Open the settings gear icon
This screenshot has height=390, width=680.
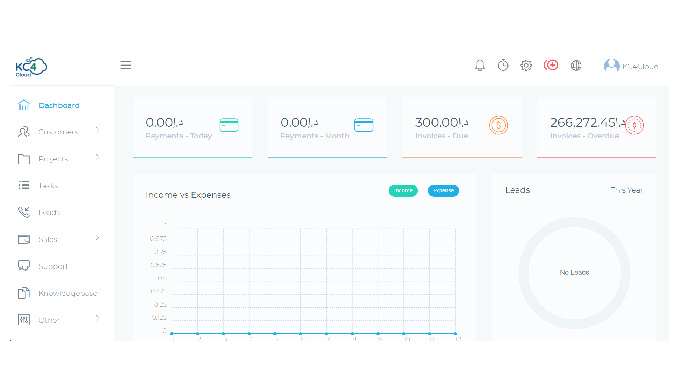pos(526,66)
